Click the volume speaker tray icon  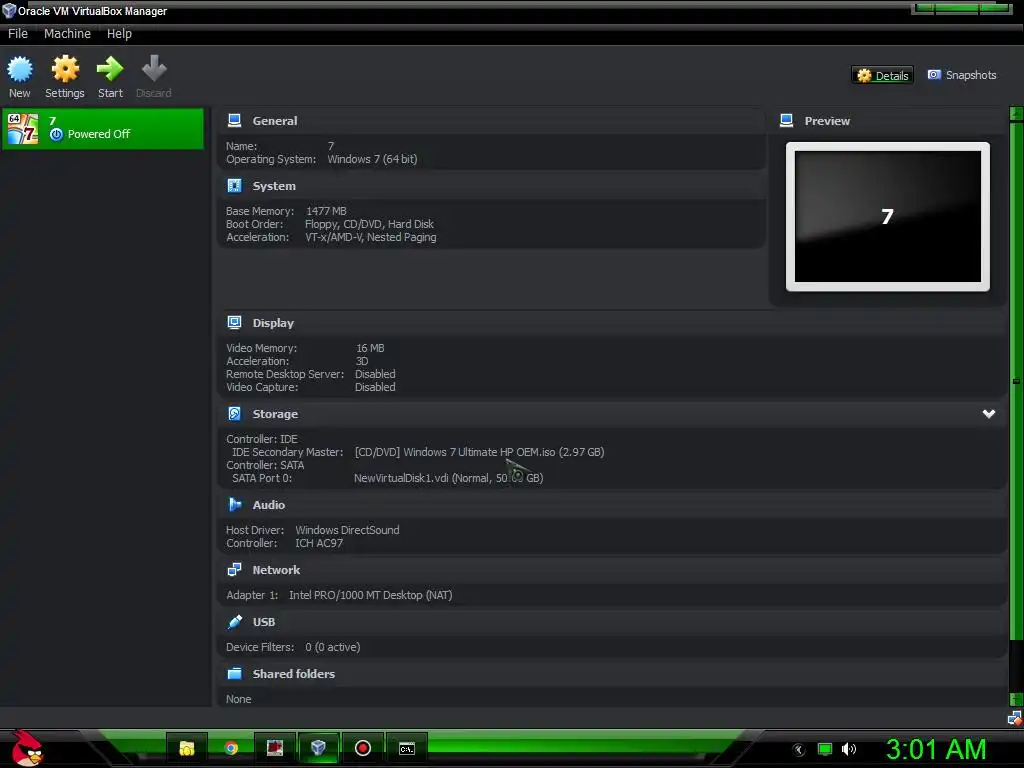click(849, 749)
